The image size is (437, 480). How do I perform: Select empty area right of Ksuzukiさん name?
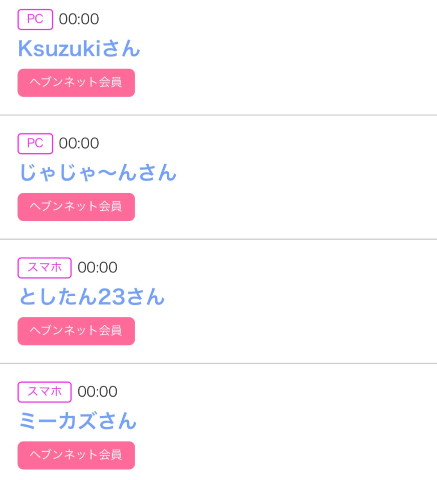click(x=288, y=49)
